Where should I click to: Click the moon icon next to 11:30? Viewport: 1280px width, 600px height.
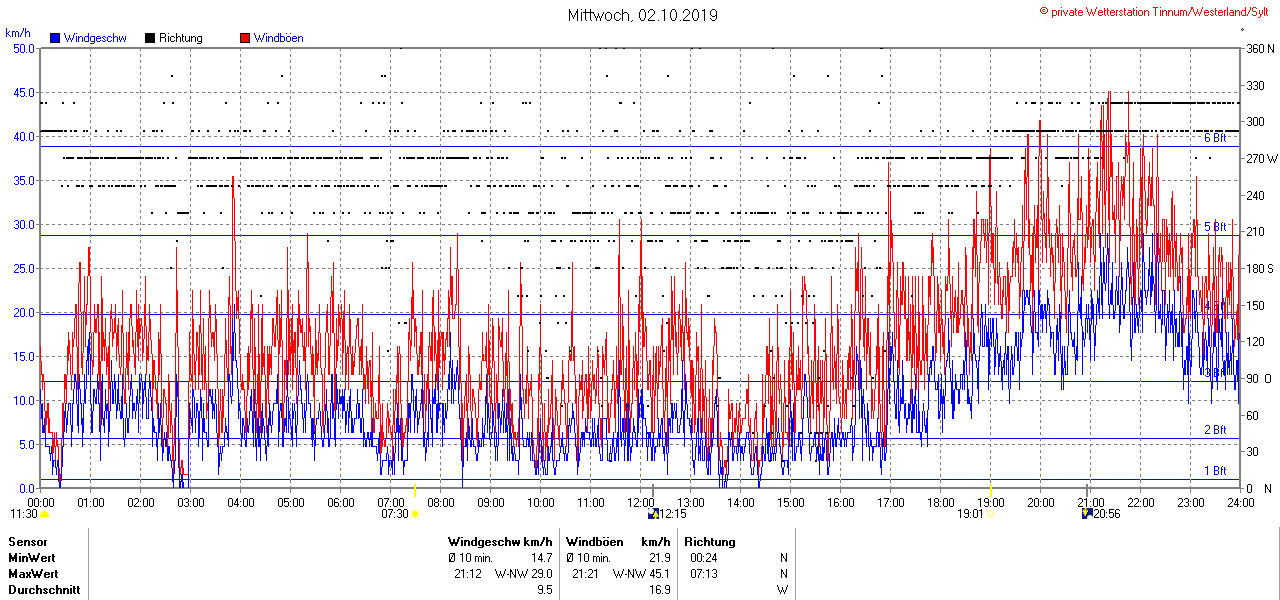45,514
